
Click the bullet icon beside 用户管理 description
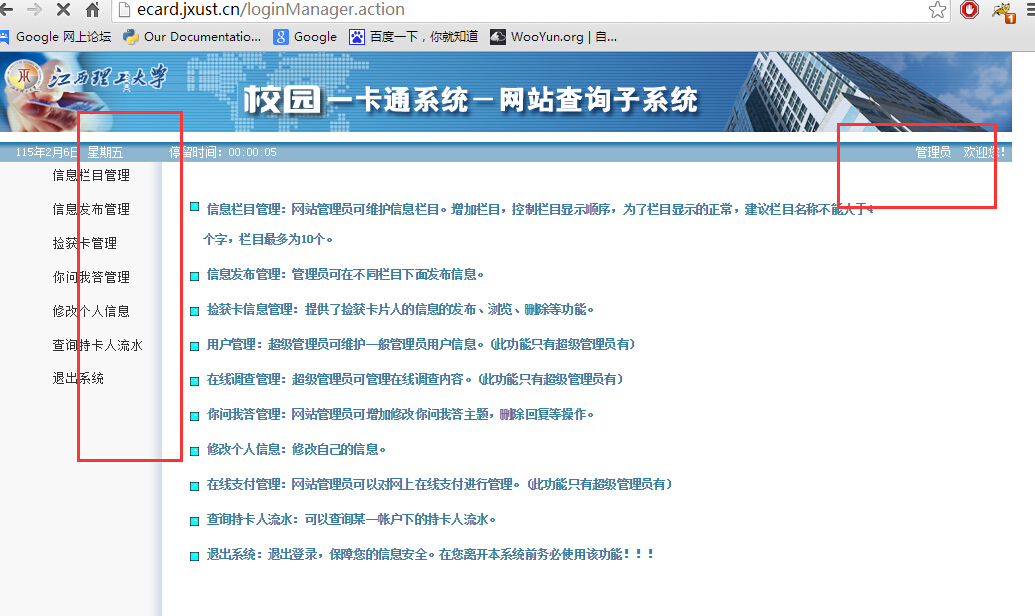(195, 347)
